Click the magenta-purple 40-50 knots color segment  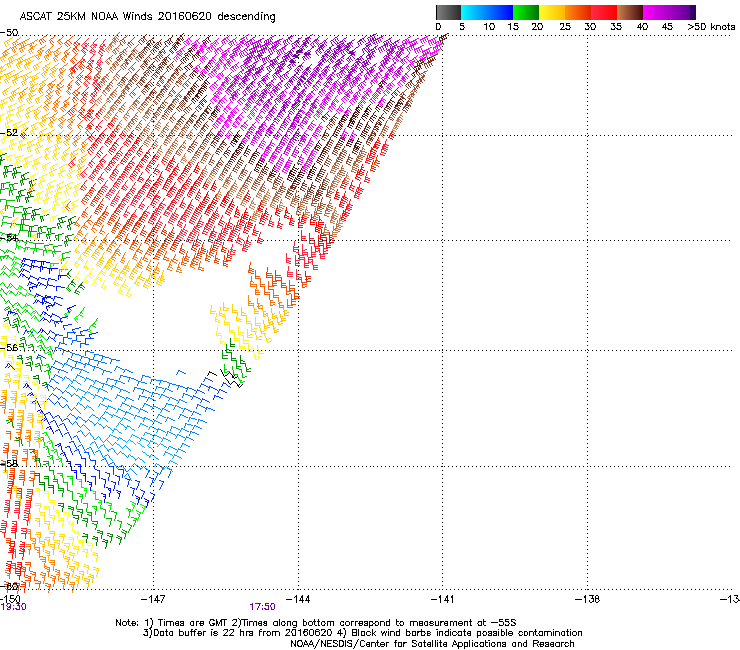point(669,12)
